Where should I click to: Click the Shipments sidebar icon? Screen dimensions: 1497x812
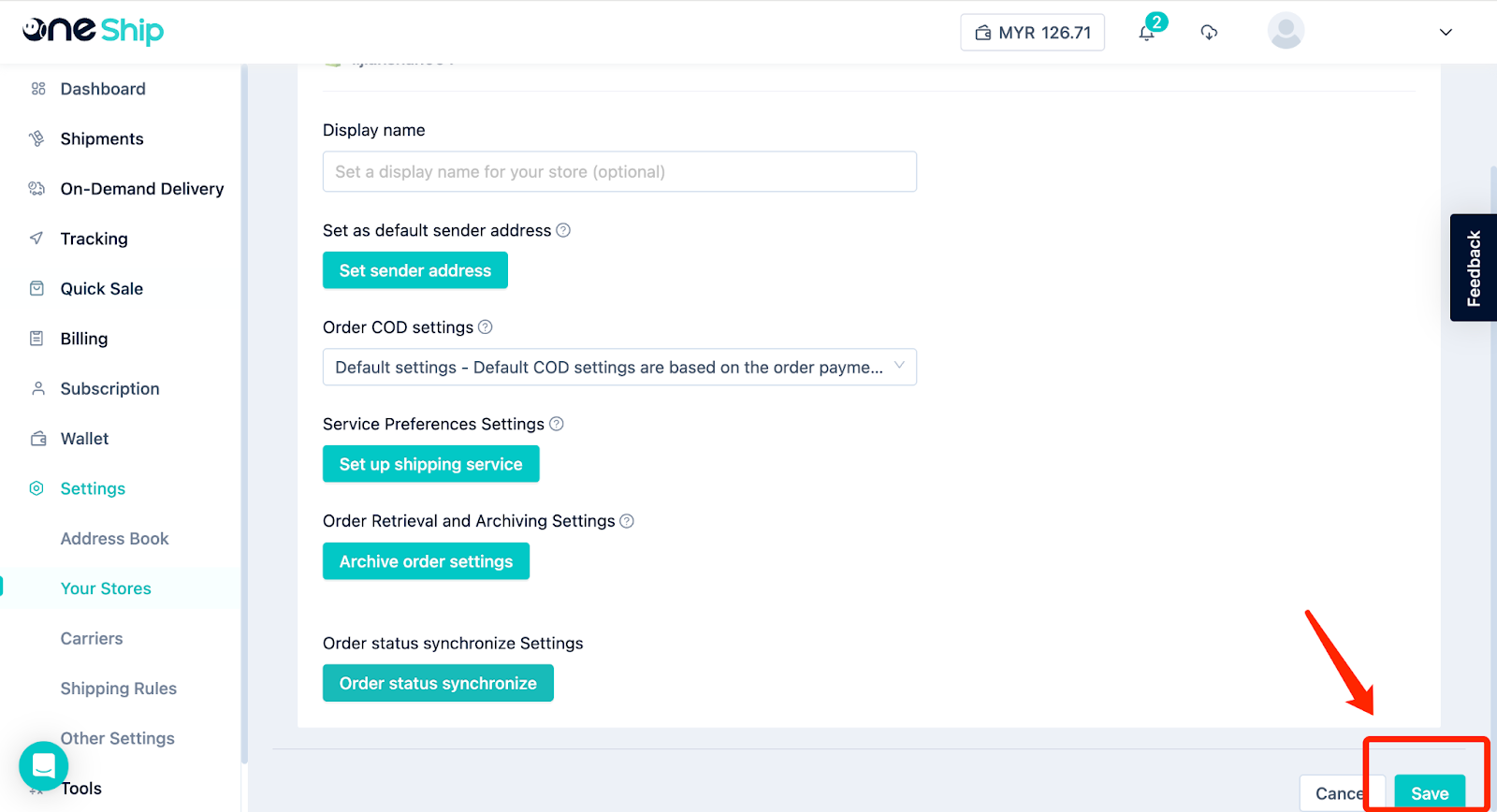(37, 138)
